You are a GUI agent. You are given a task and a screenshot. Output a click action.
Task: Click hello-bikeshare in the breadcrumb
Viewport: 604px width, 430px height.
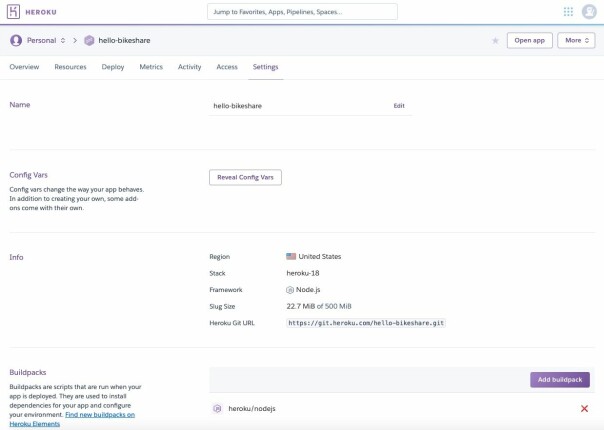[124, 40]
